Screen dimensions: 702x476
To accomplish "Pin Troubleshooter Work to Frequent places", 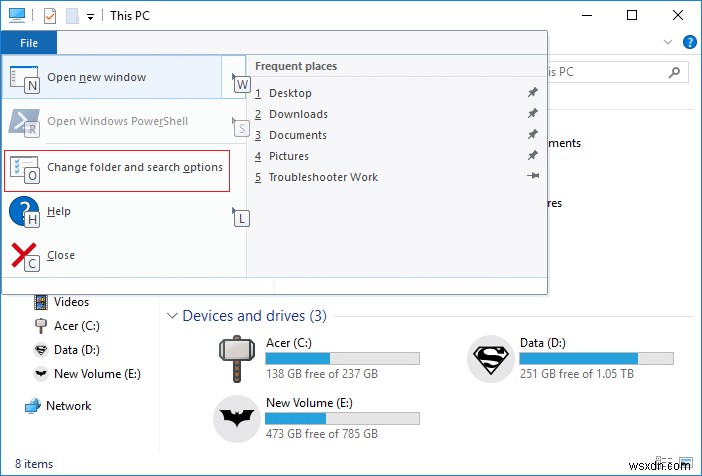I will point(533,177).
